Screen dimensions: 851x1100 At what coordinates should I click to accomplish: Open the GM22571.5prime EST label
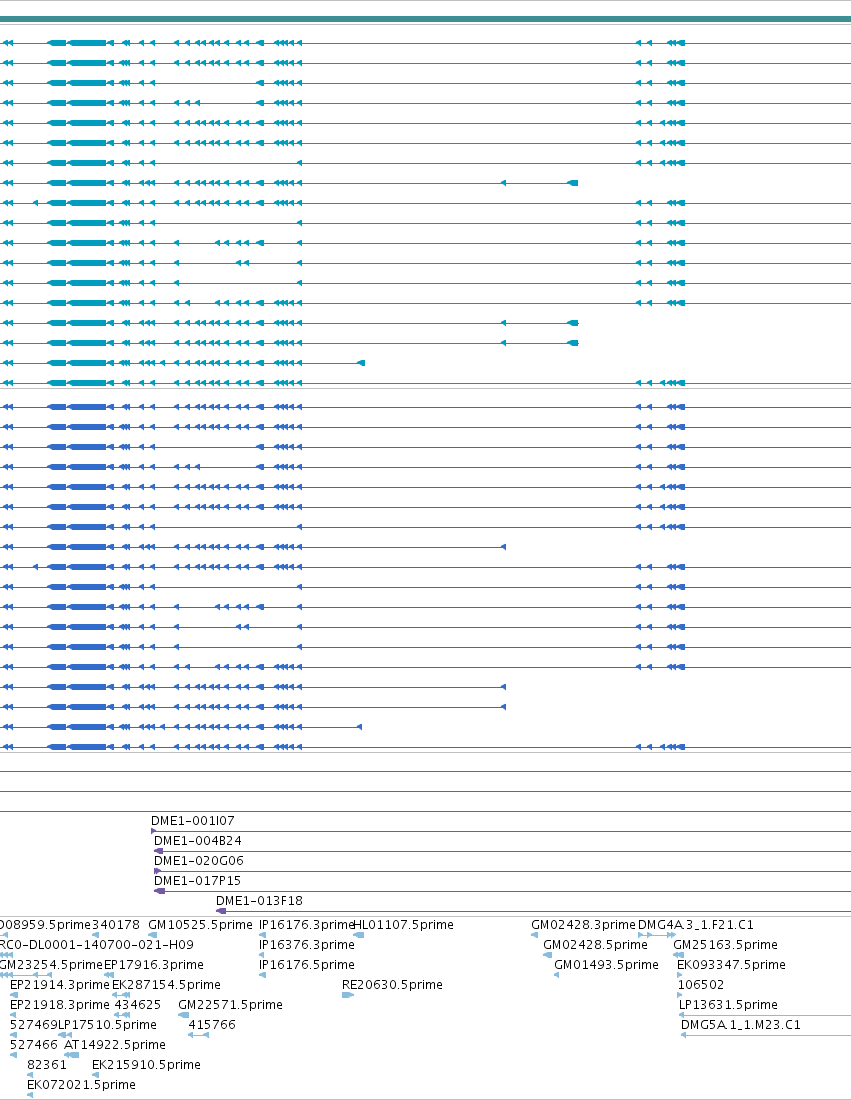coord(230,1005)
